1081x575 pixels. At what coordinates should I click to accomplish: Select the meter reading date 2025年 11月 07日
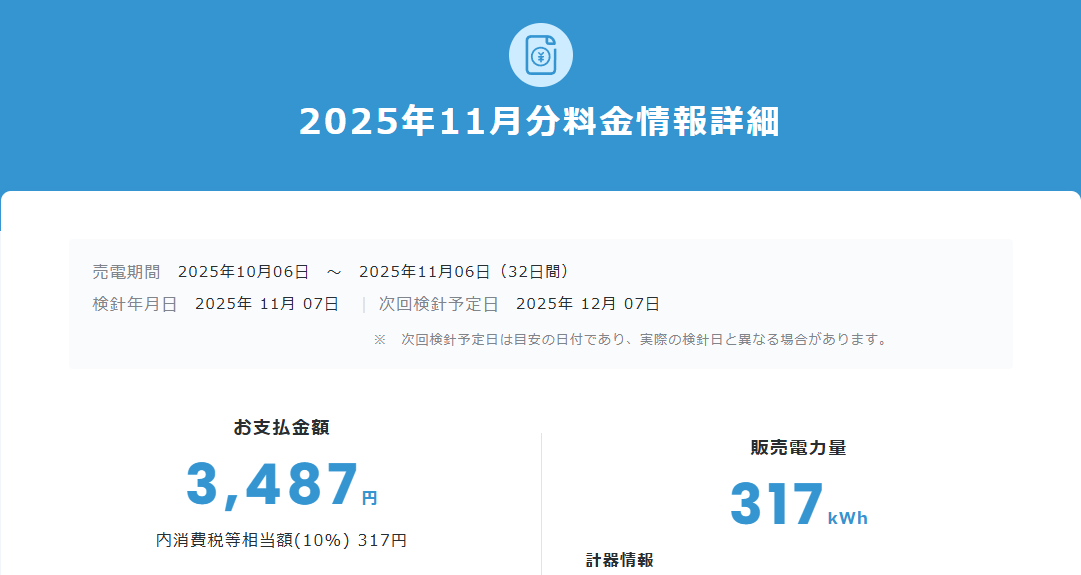[267, 304]
